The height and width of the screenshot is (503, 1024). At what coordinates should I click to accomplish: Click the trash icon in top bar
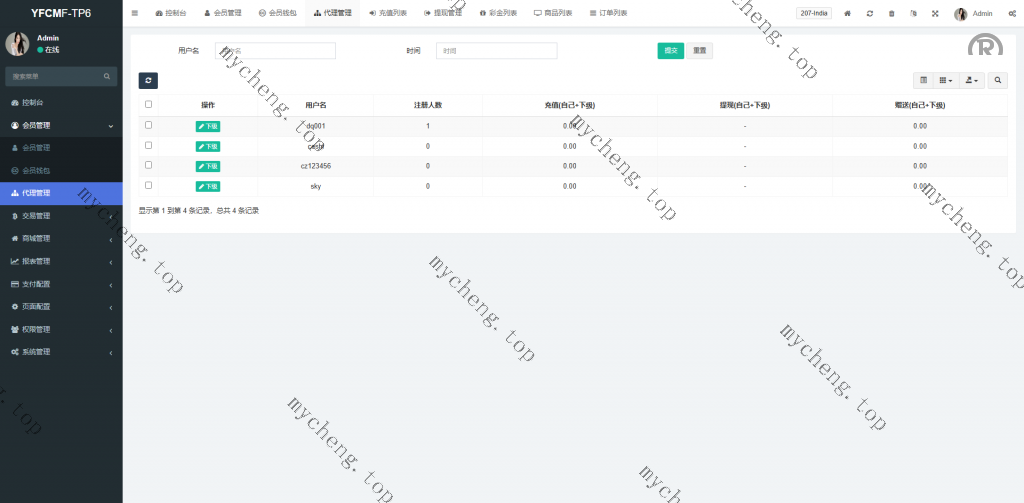pos(892,14)
